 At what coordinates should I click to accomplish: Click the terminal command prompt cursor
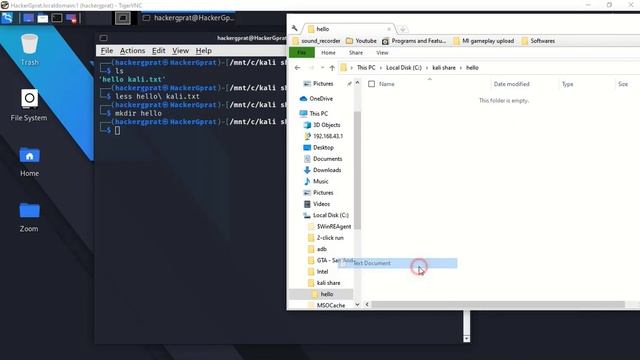point(118,130)
